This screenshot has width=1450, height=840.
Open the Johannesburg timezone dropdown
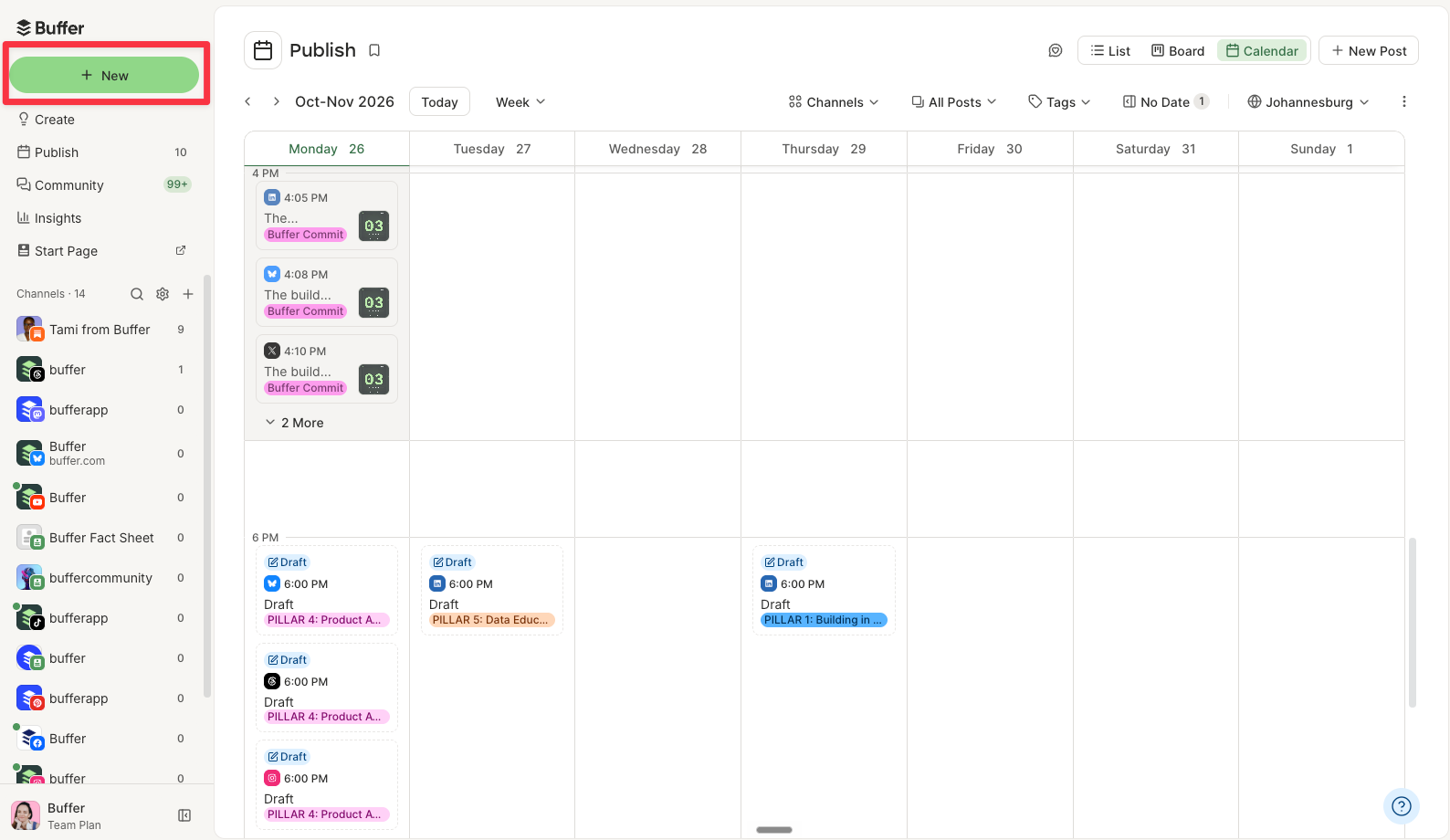[x=1308, y=101]
